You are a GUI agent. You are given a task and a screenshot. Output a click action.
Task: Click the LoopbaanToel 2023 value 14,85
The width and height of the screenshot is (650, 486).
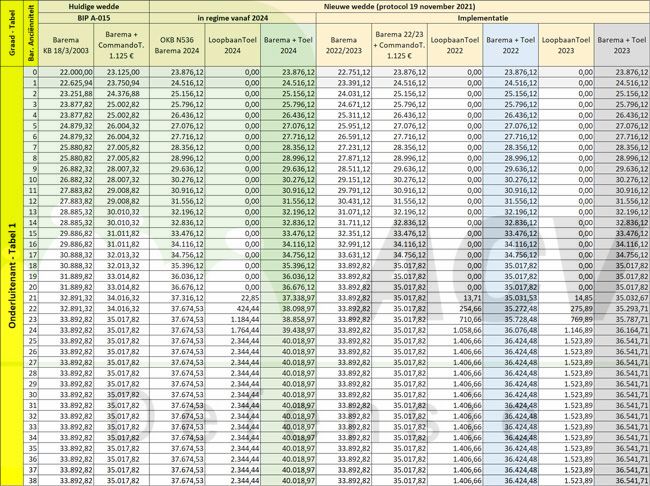coord(566,298)
